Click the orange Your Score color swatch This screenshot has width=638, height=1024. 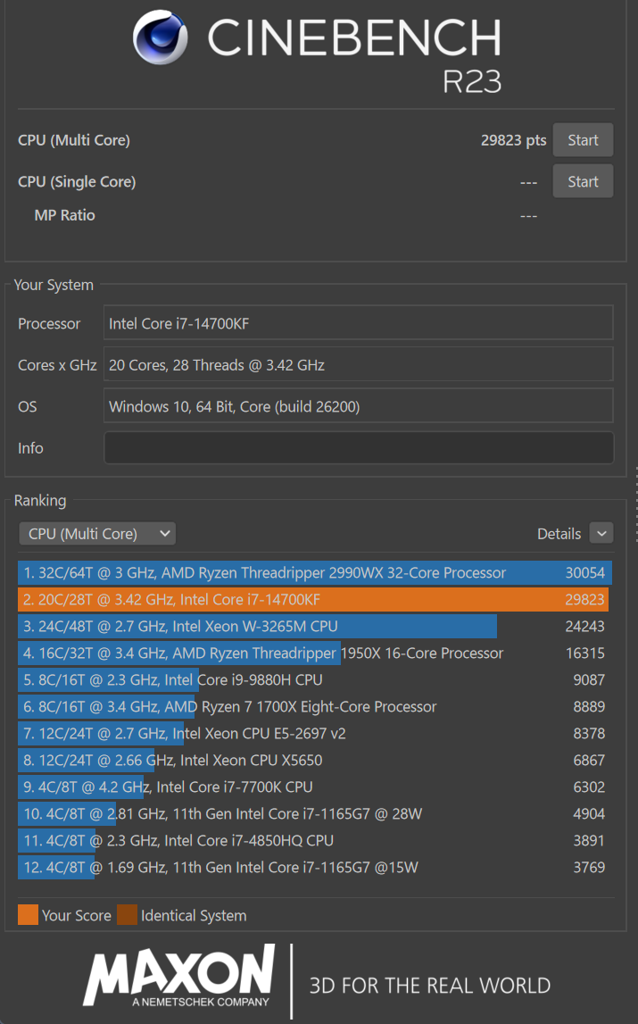pos(28,915)
